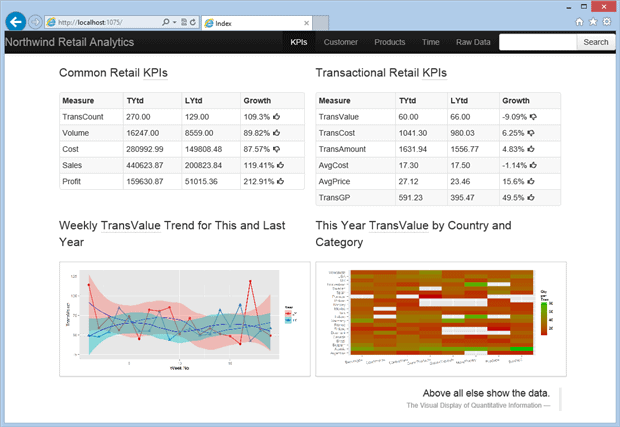Click thumbs-down icon in TransCost row
Viewport: 620px width, 427px height.
point(531,133)
